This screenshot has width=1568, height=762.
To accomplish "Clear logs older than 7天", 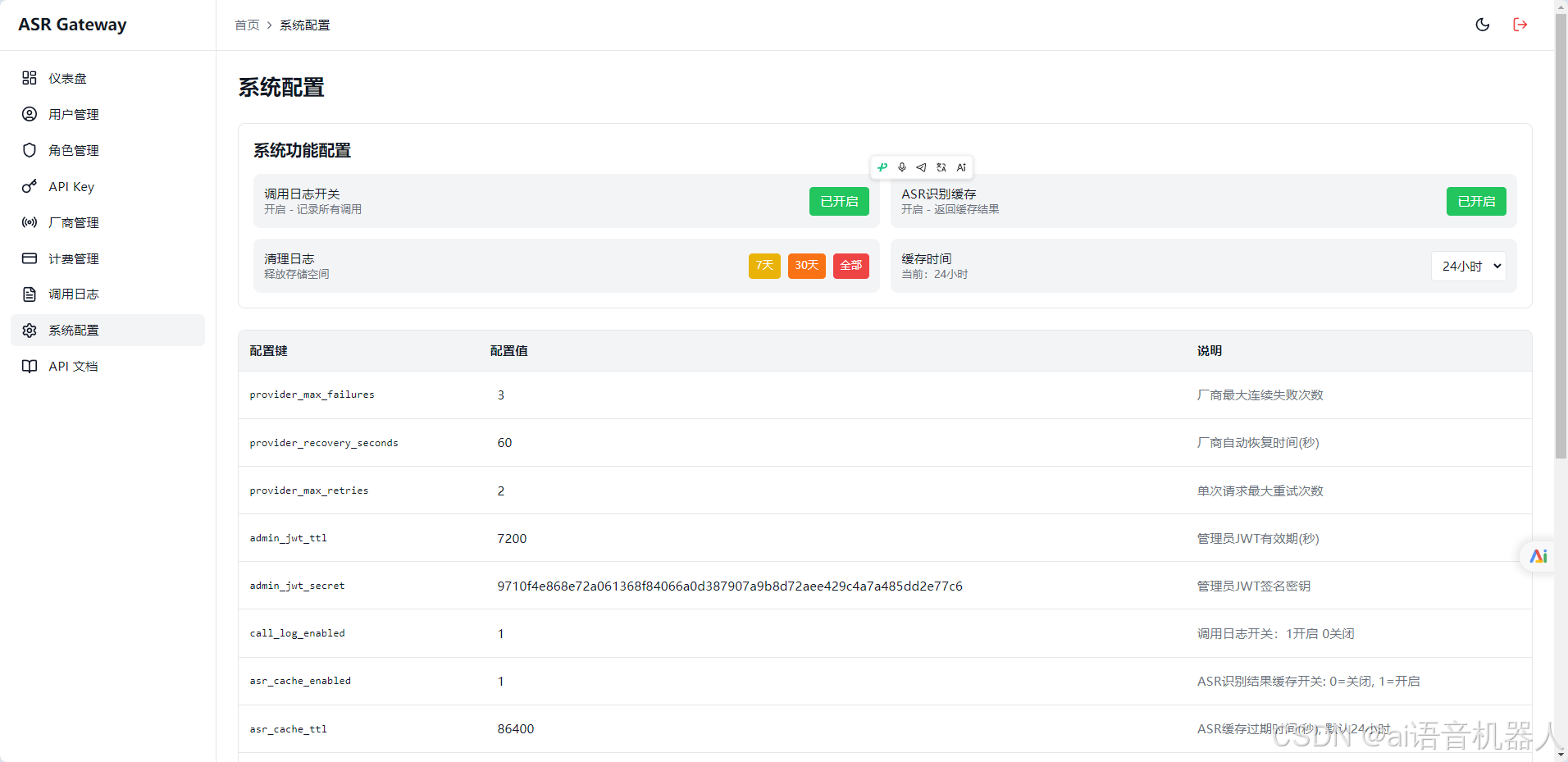I will (764, 266).
